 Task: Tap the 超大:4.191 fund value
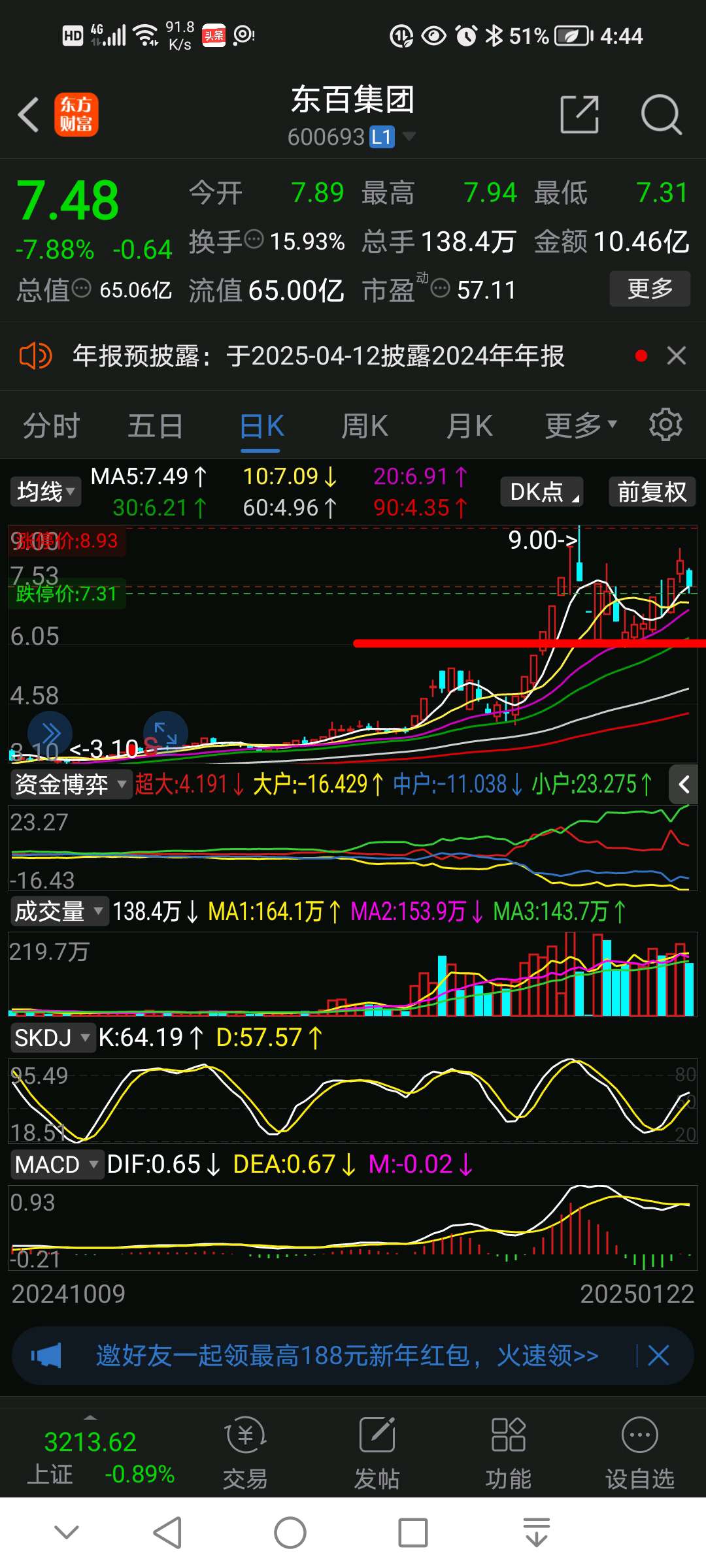pos(190,784)
